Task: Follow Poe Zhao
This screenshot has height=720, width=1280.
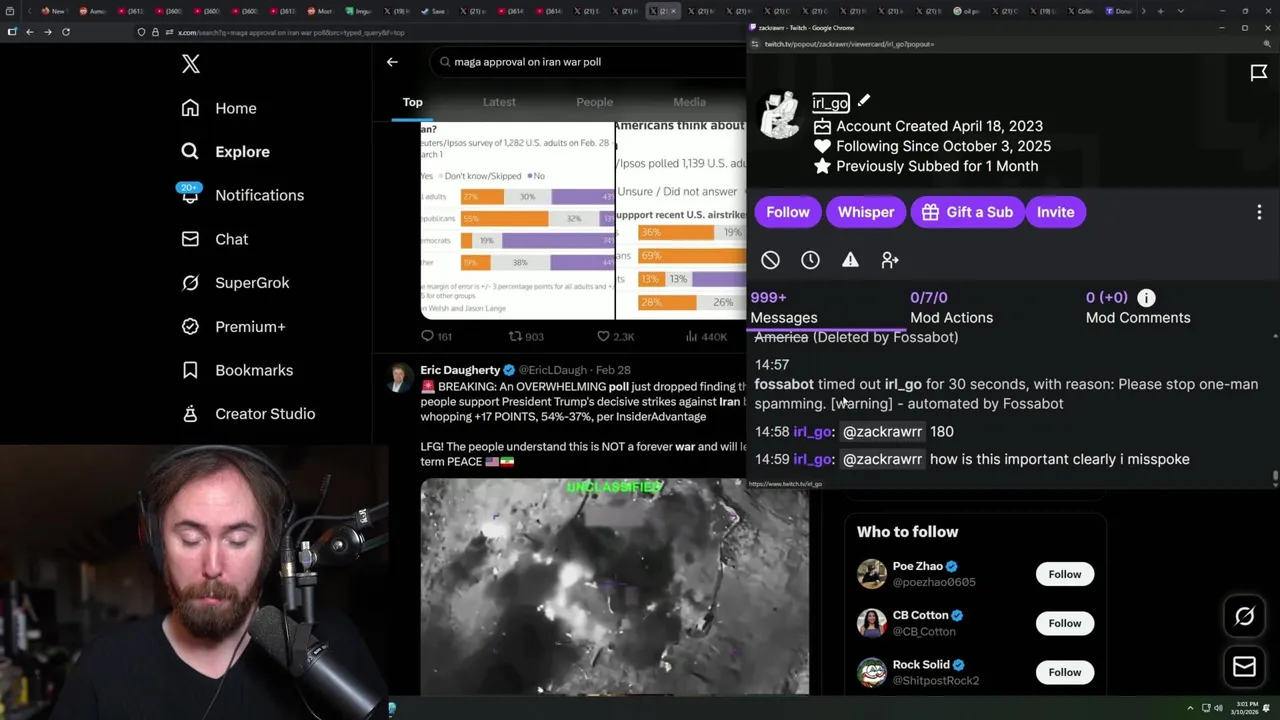Action: (1064, 574)
